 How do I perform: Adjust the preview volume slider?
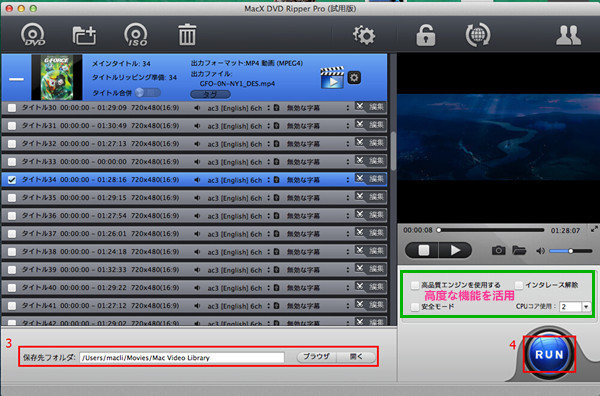point(571,251)
